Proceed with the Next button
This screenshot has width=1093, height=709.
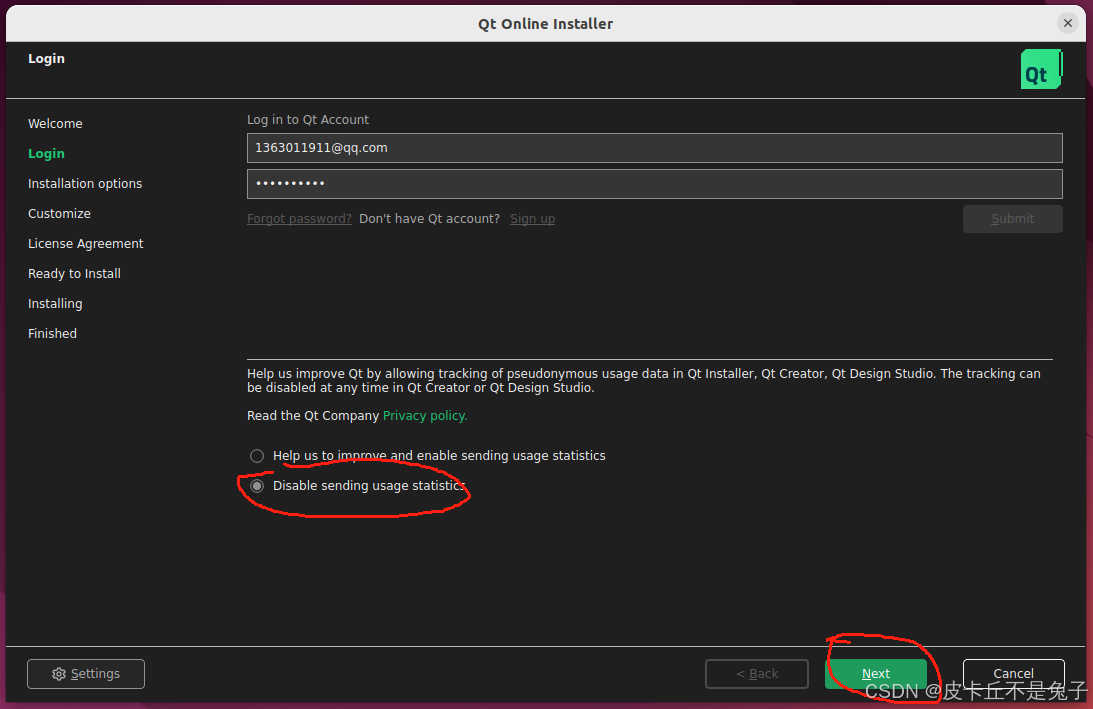[876, 674]
